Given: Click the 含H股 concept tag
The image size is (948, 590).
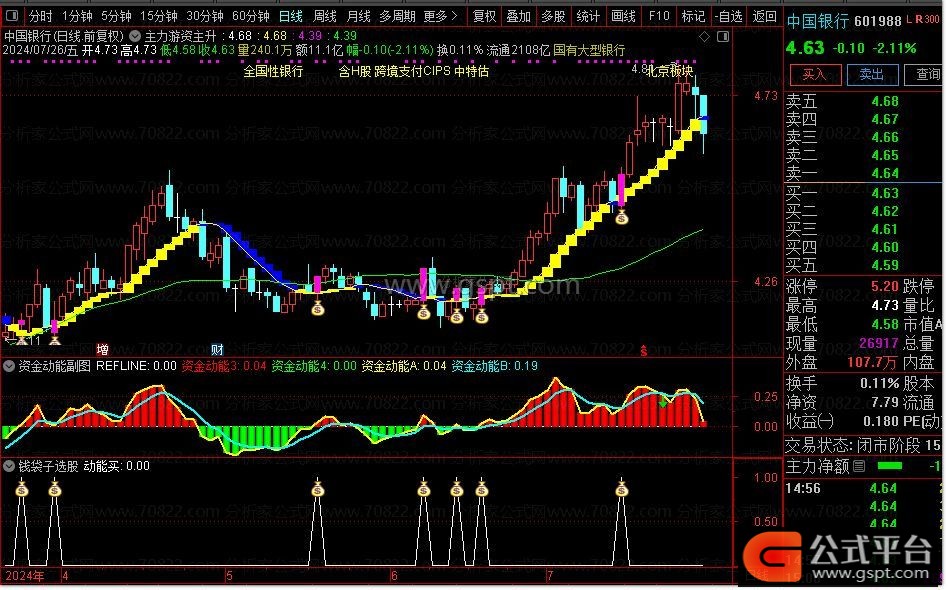Looking at the screenshot, I should coord(355,71).
